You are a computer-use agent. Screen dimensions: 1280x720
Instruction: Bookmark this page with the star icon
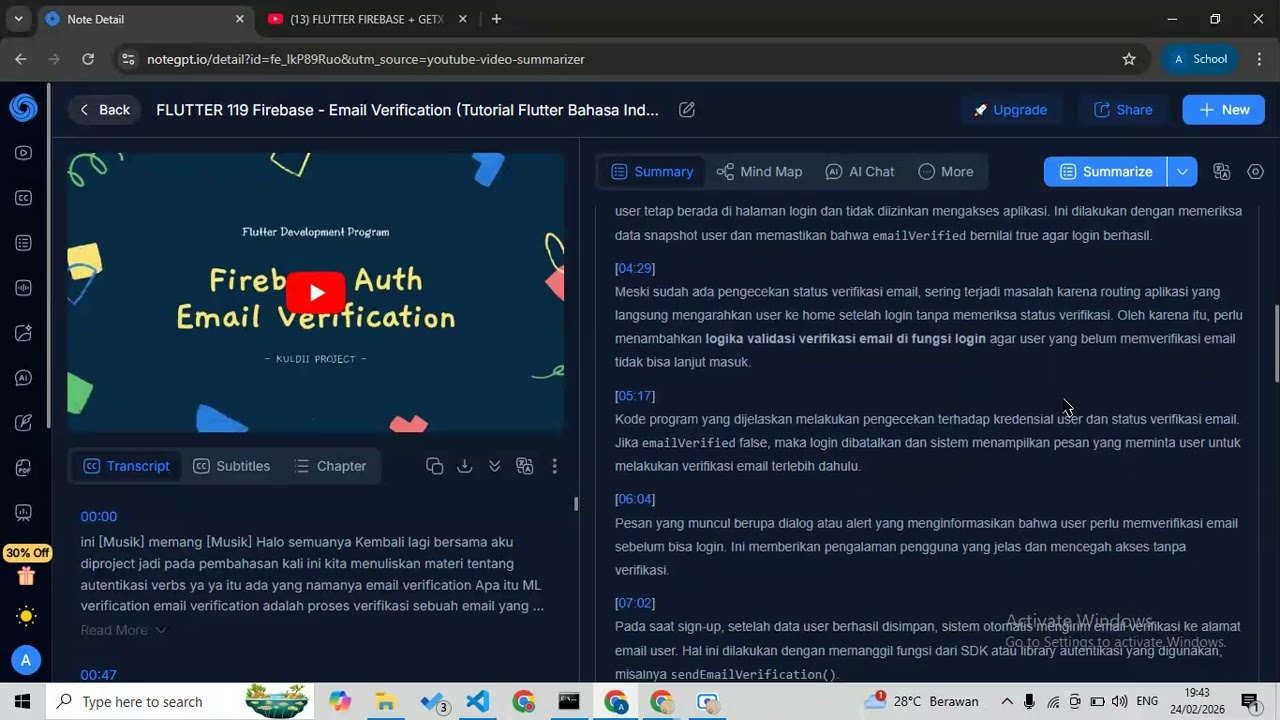pyautogui.click(x=1129, y=59)
